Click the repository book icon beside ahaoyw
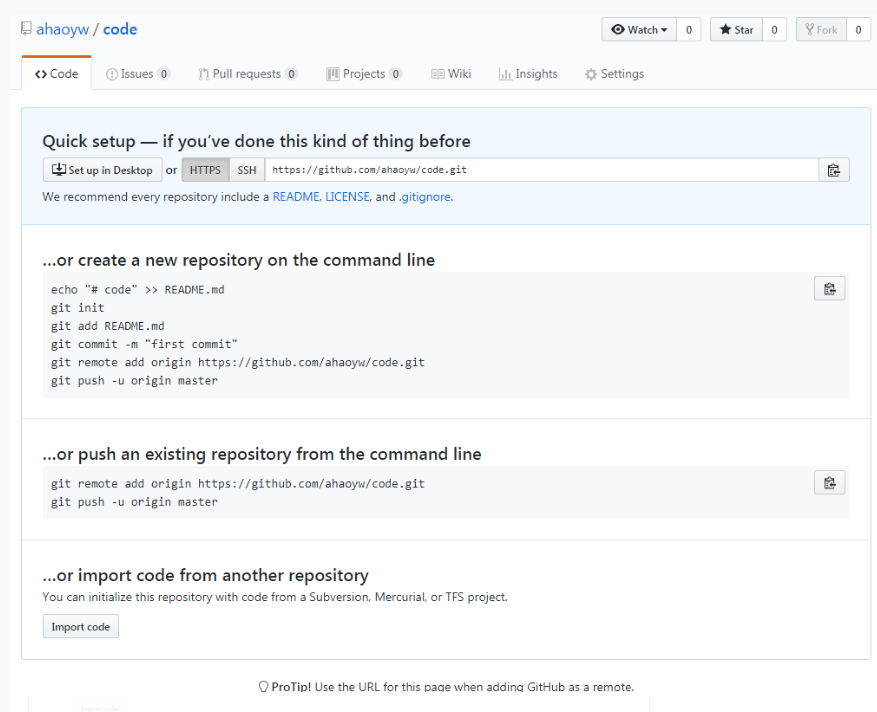 [x=26, y=29]
